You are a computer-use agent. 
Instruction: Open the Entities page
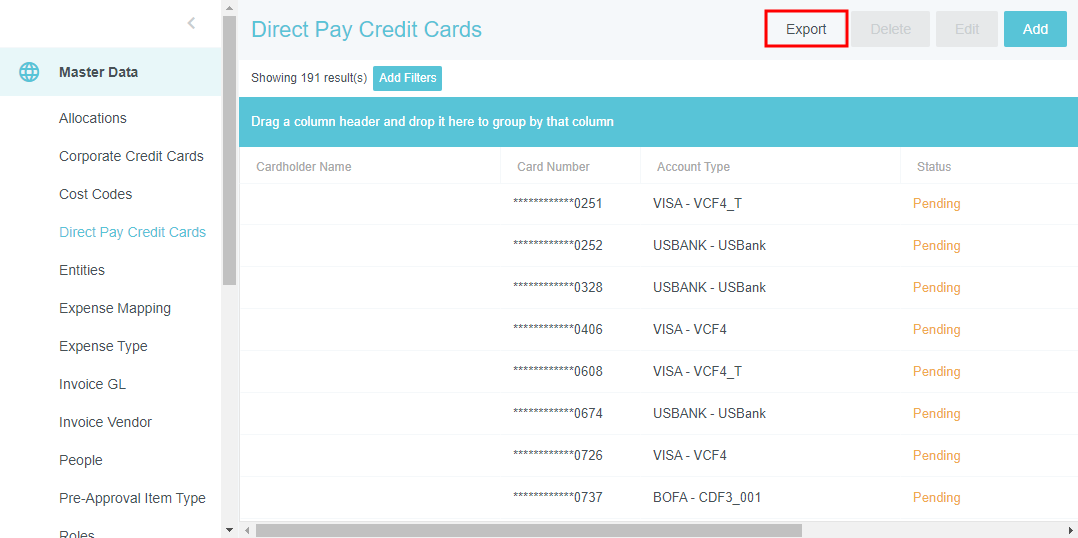coord(82,270)
